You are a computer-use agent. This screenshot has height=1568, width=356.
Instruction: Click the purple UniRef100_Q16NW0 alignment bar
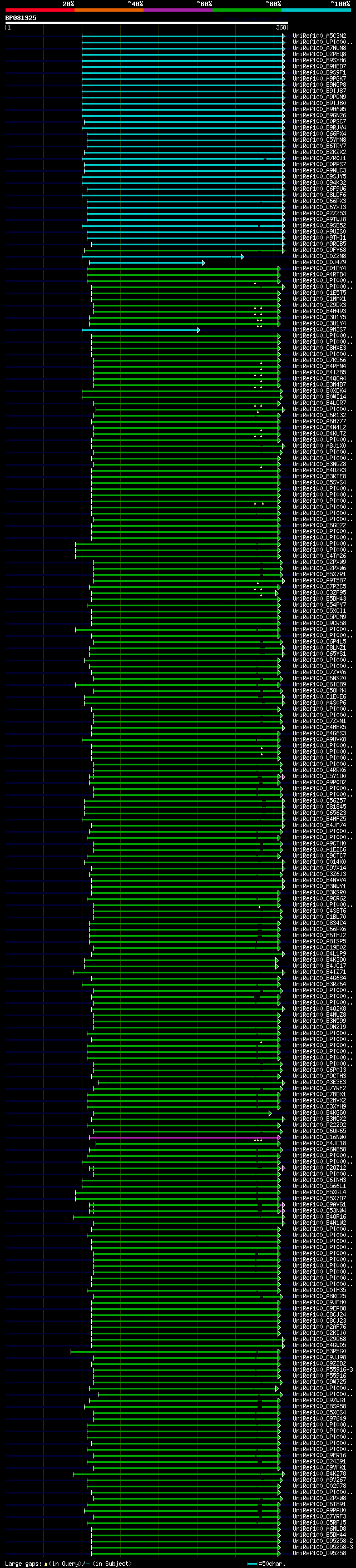(185, 1137)
